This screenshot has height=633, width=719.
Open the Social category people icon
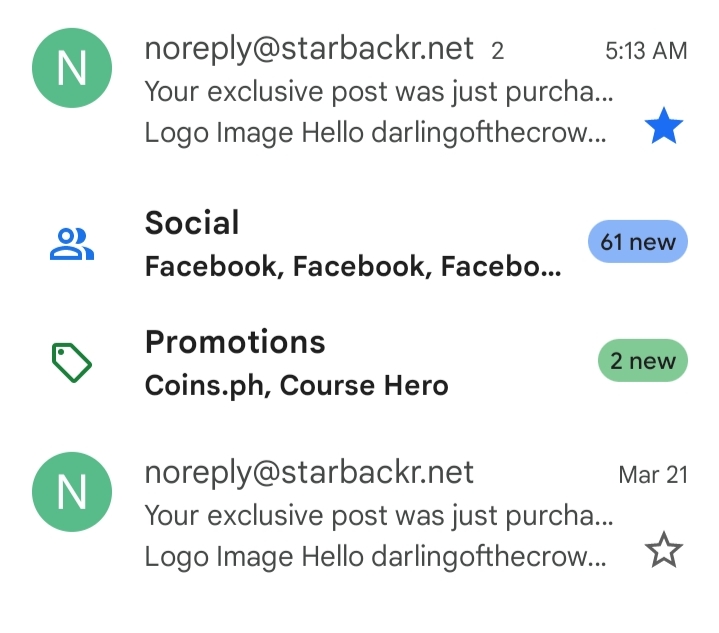point(72,244)
